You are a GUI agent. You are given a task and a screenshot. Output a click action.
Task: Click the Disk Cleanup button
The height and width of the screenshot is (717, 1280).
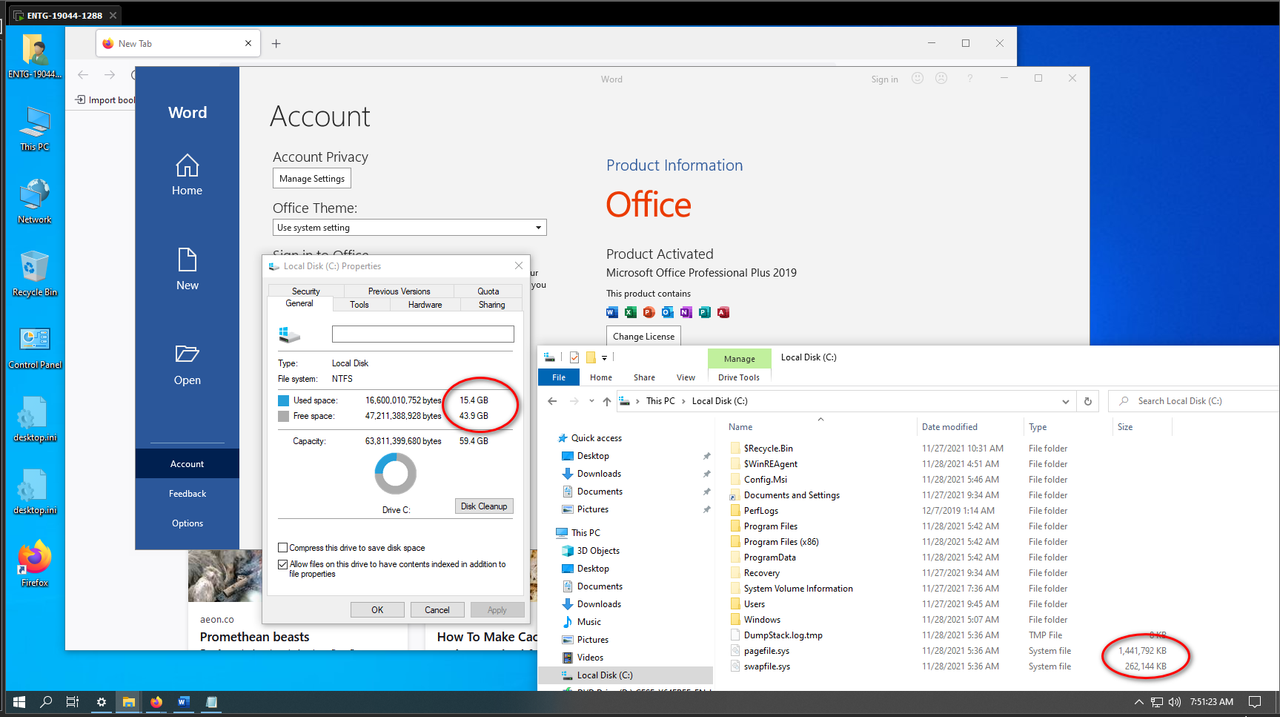[484, 506]
